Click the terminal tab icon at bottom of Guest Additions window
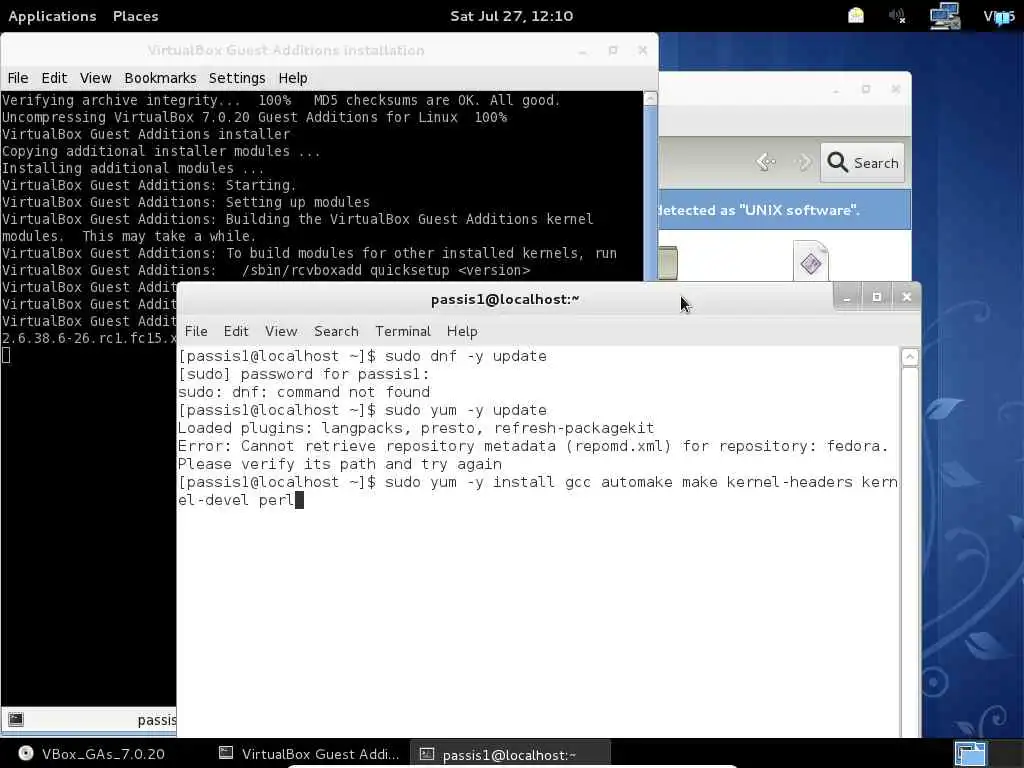The height and width of the screenshot is (768, 1024). tap(16, 719)
